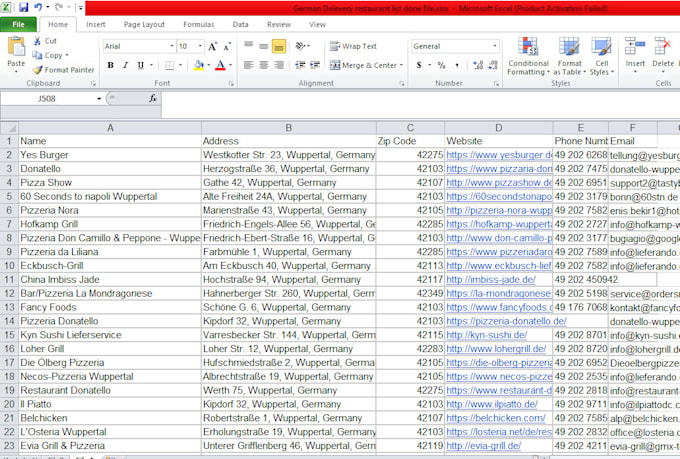
Task: Open the belchicken.com hyperlink
Action: click(x=496, y=418)
